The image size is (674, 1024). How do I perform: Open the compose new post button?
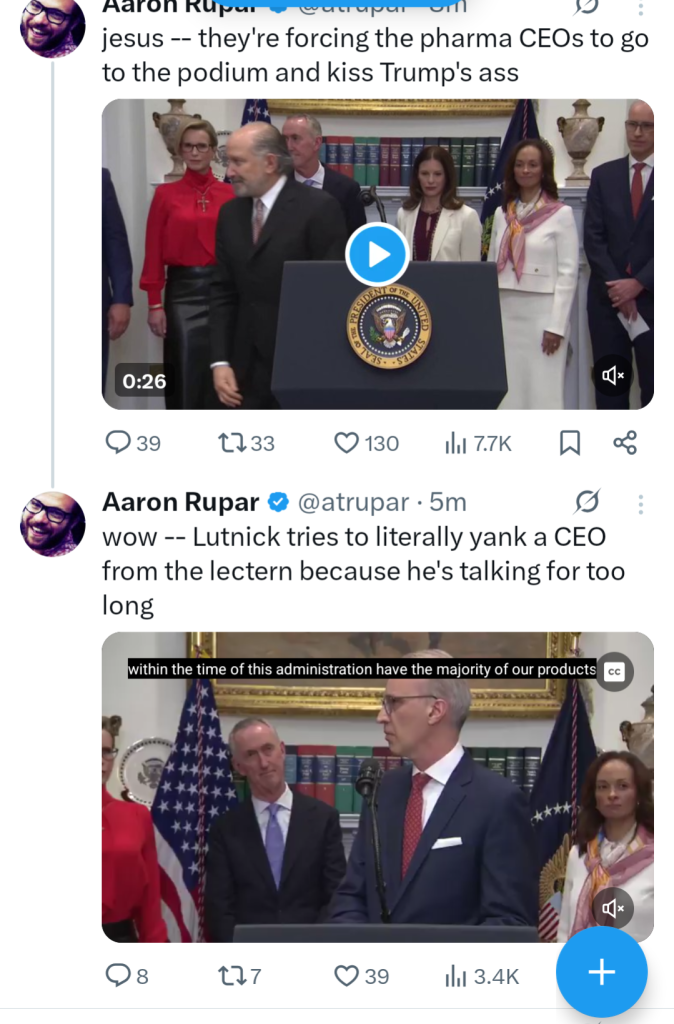pos(601,971)
